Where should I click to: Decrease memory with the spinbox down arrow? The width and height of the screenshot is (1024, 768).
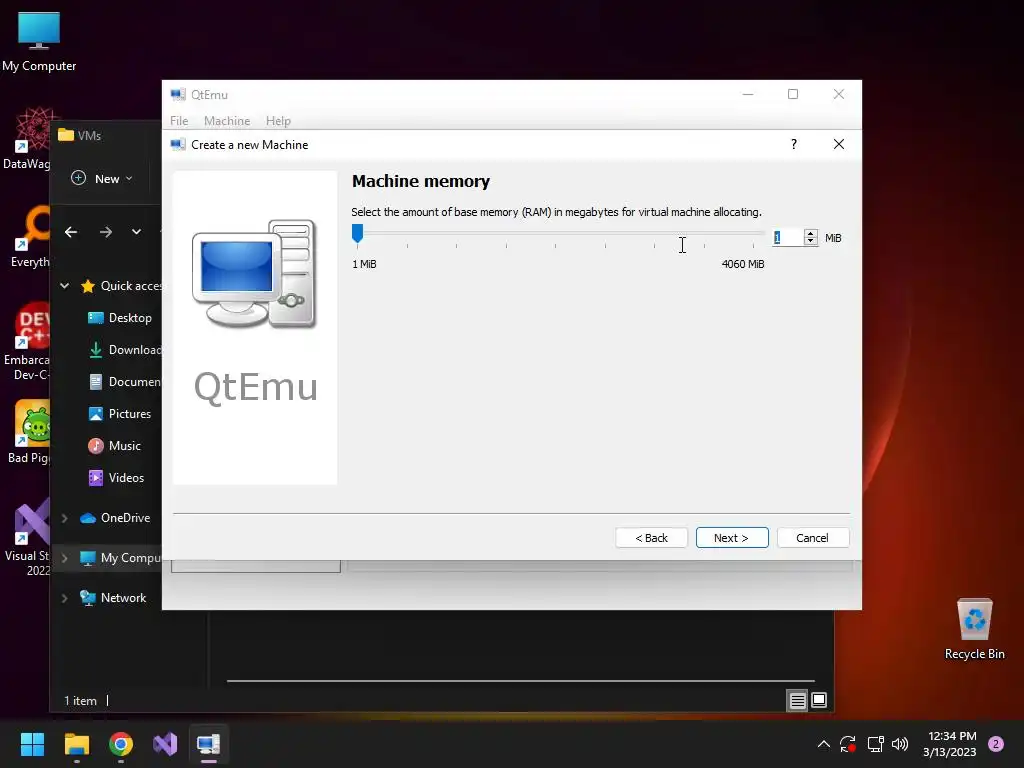tap(810, 242)
